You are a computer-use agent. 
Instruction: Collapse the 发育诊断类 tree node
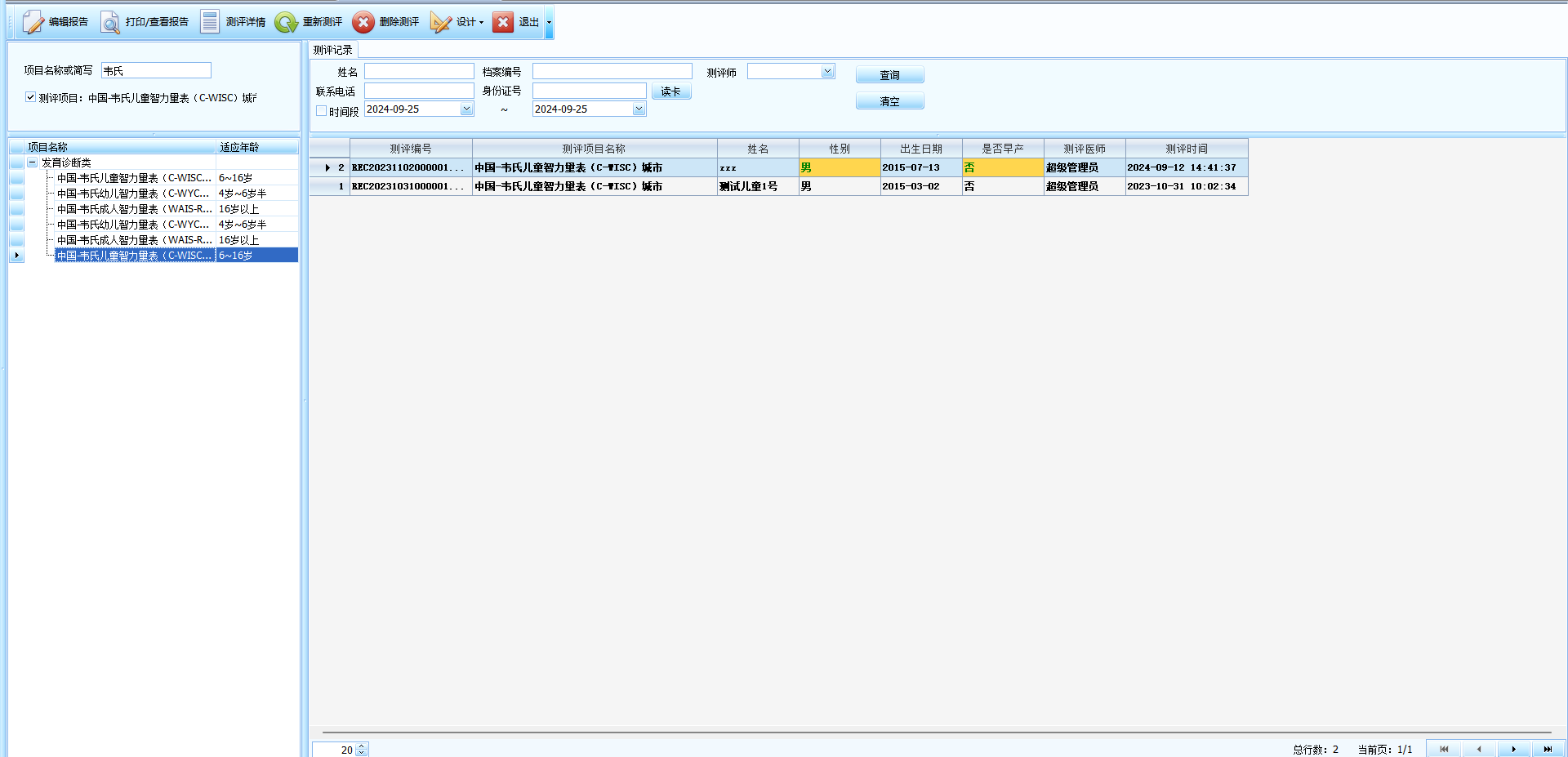click(33, 163)
